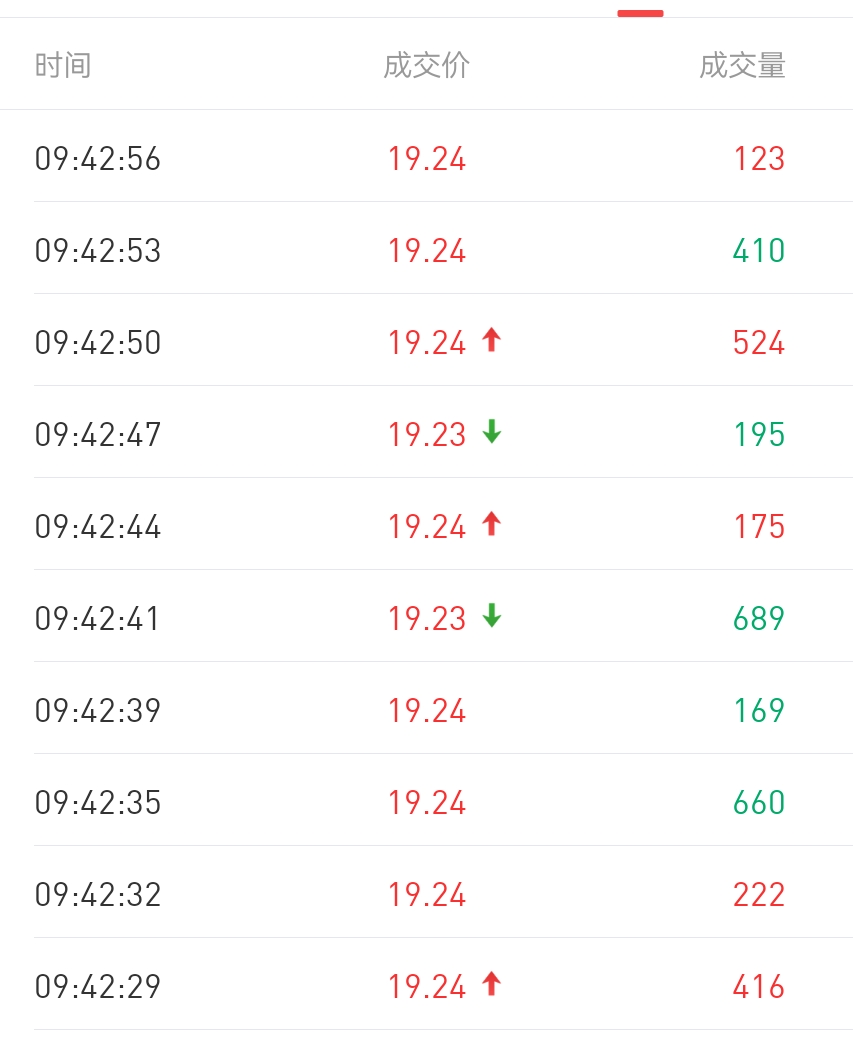Tap the 19.24 price at 09:42:32
Image resolution: width=853 pixels, height=1057 pixels.
pyautogui.click(x=427, y=895)
